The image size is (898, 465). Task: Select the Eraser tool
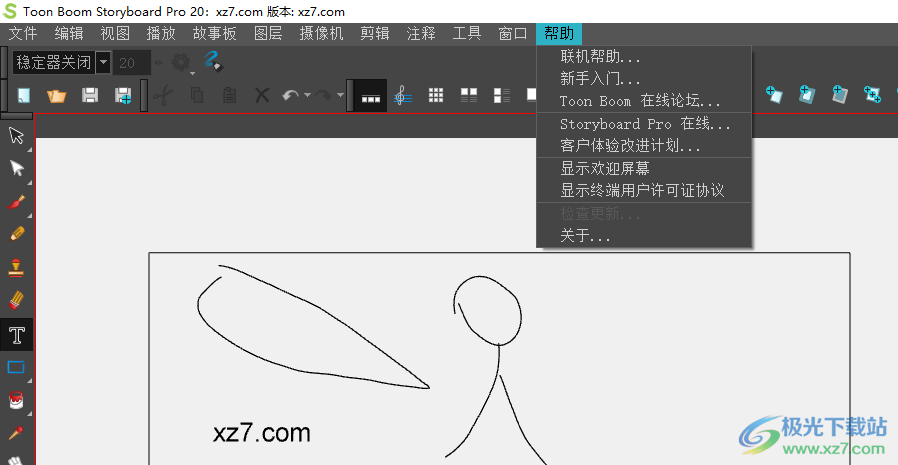click(x=16, y=300)
